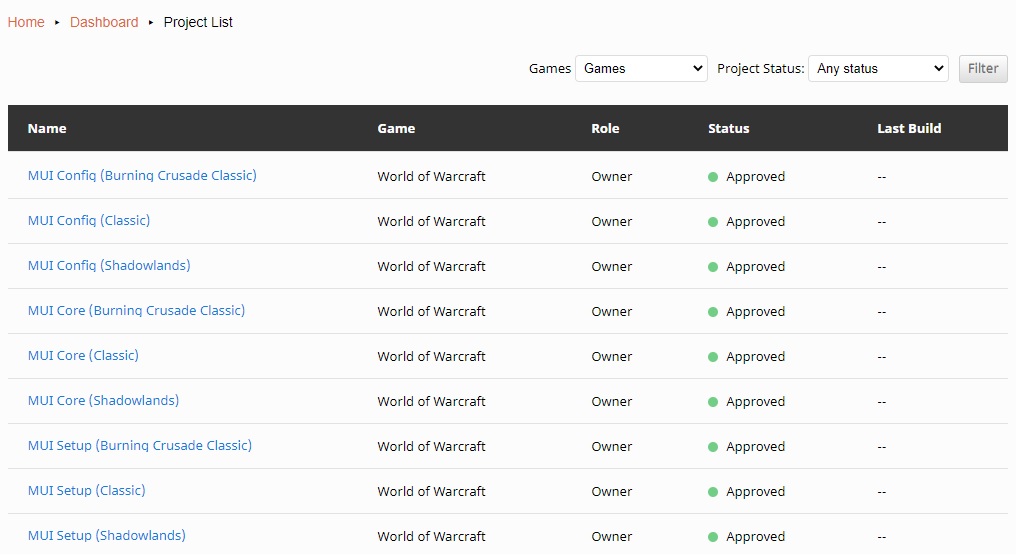
Task: Click the Role column header
Action: click(605, 128)
